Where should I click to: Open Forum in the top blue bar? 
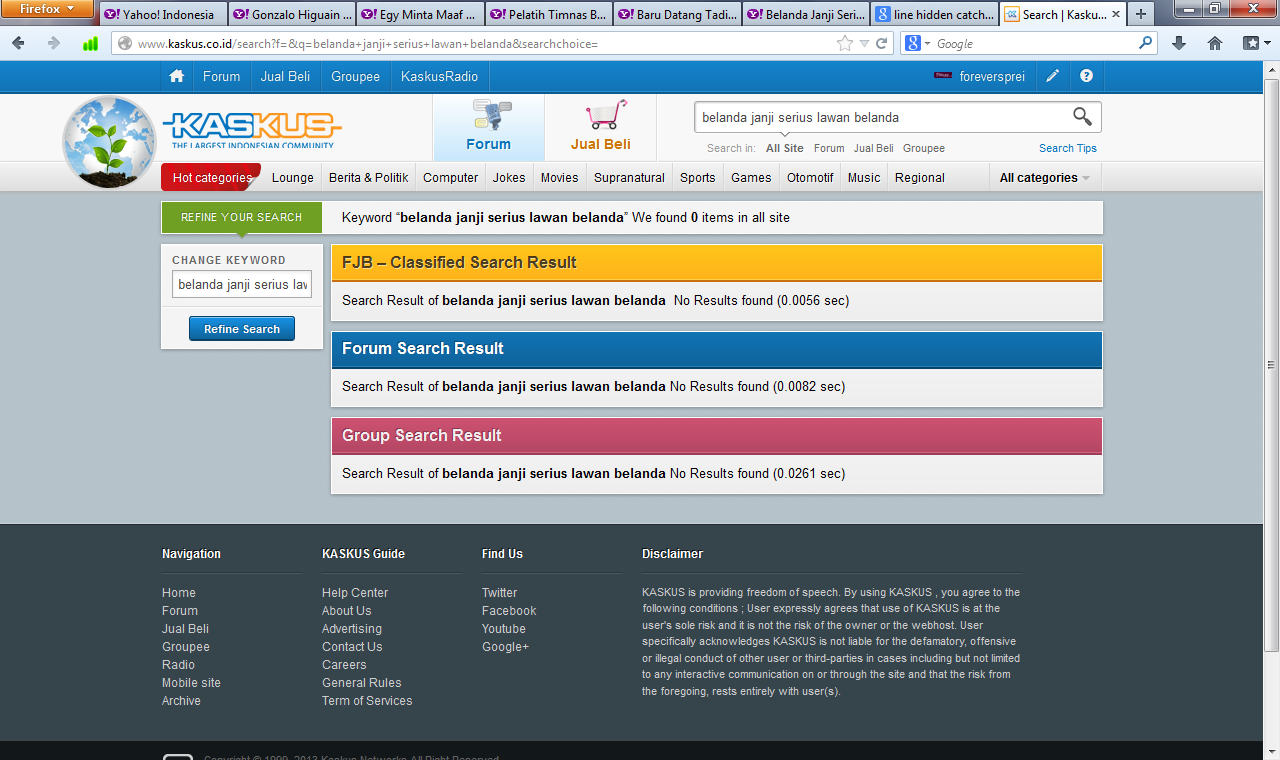221,76
